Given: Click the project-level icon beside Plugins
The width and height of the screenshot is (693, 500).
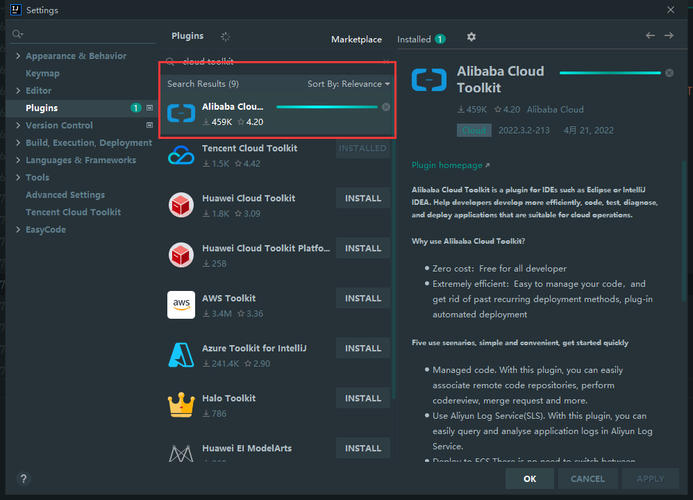Looking at the screenshot, I should click(149, 108).
